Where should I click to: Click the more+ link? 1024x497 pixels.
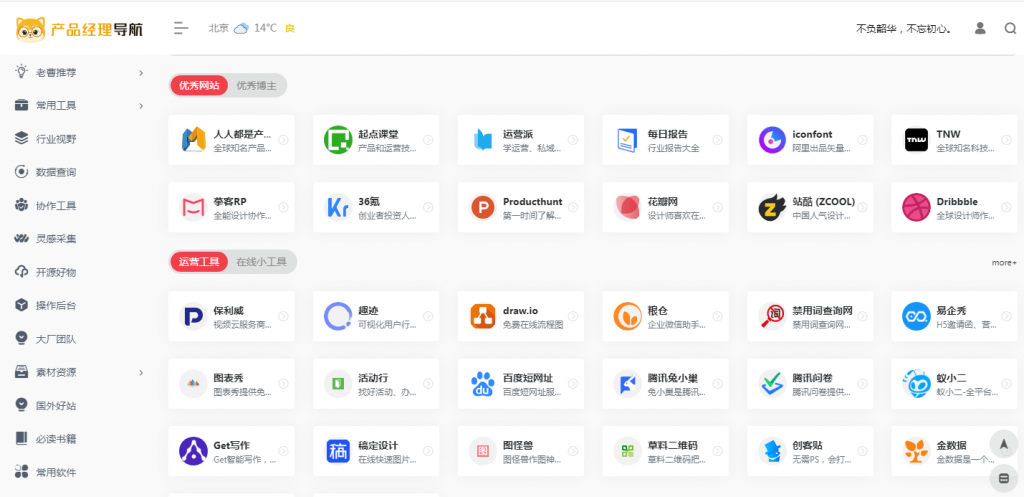tap(1004, 263)
